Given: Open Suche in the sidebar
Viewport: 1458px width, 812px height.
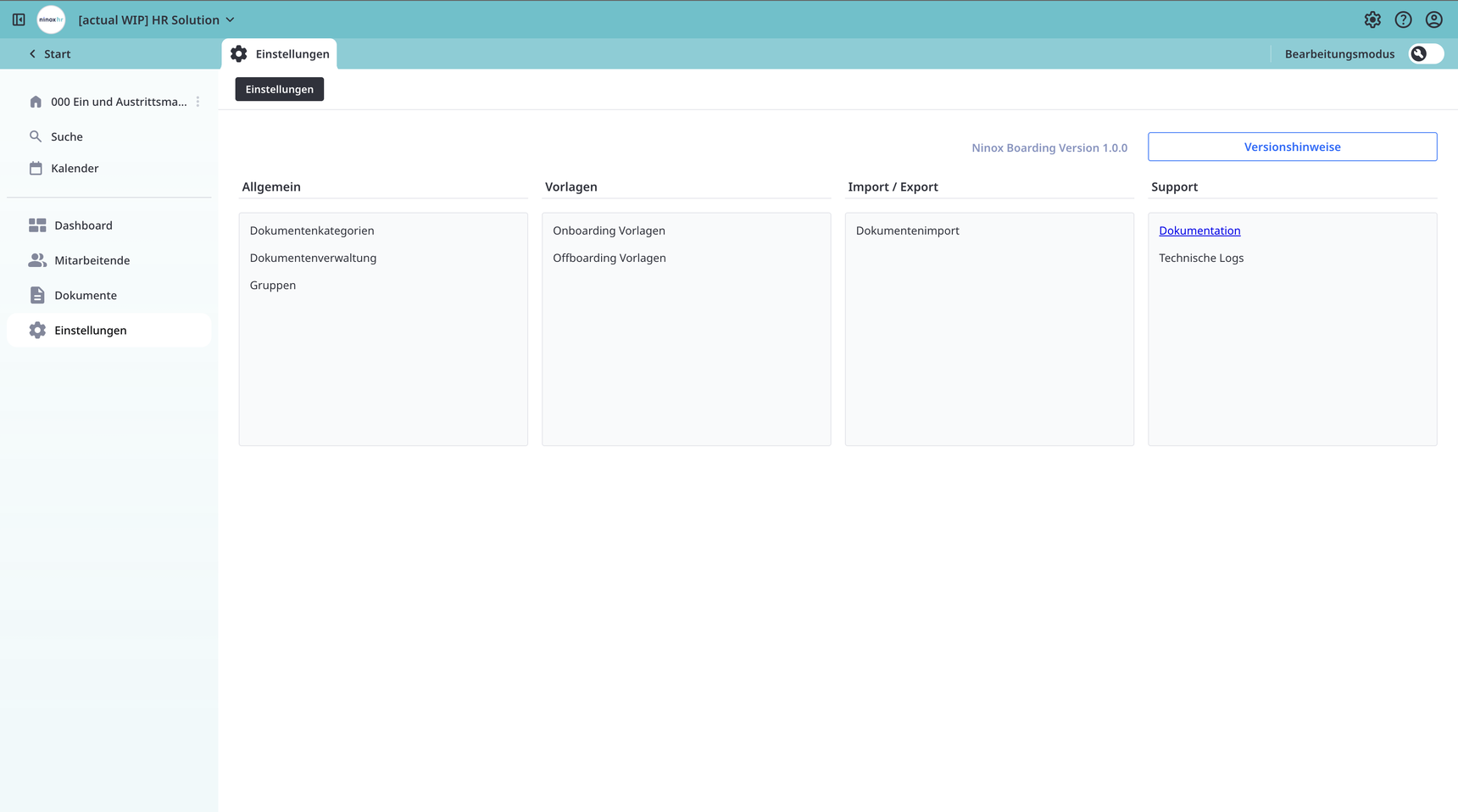Looking at the screenshot, I should (66, 136).
